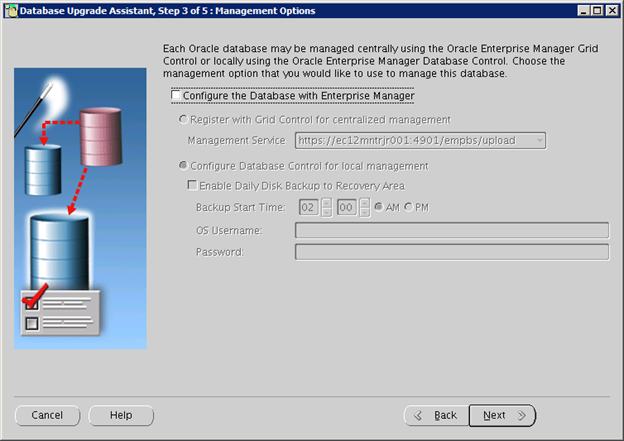Minimize the Database Upgrade Assistant window
Image resolution: width=624 pixels, height=441 pixels.
click(583, 10)
